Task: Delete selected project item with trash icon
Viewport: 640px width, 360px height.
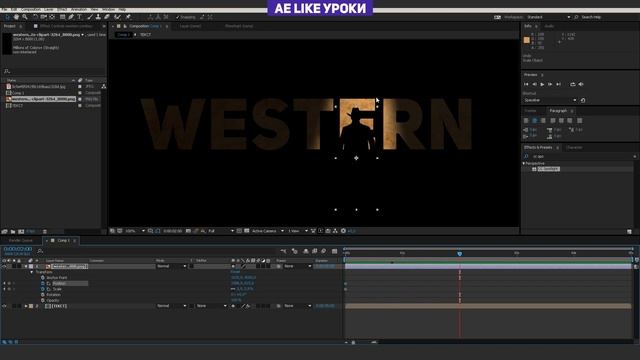Action: 45,231
